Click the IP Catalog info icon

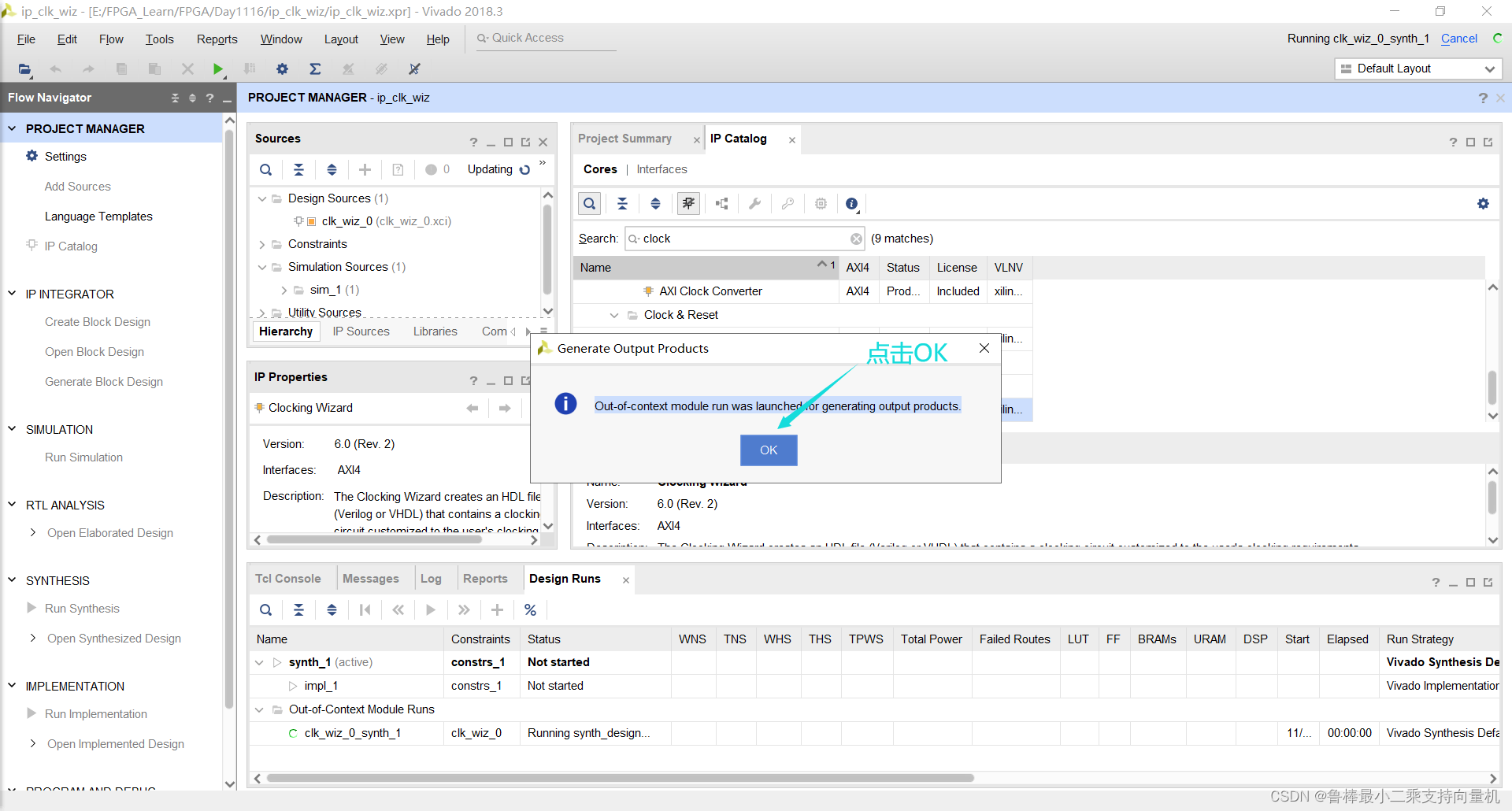851,204
